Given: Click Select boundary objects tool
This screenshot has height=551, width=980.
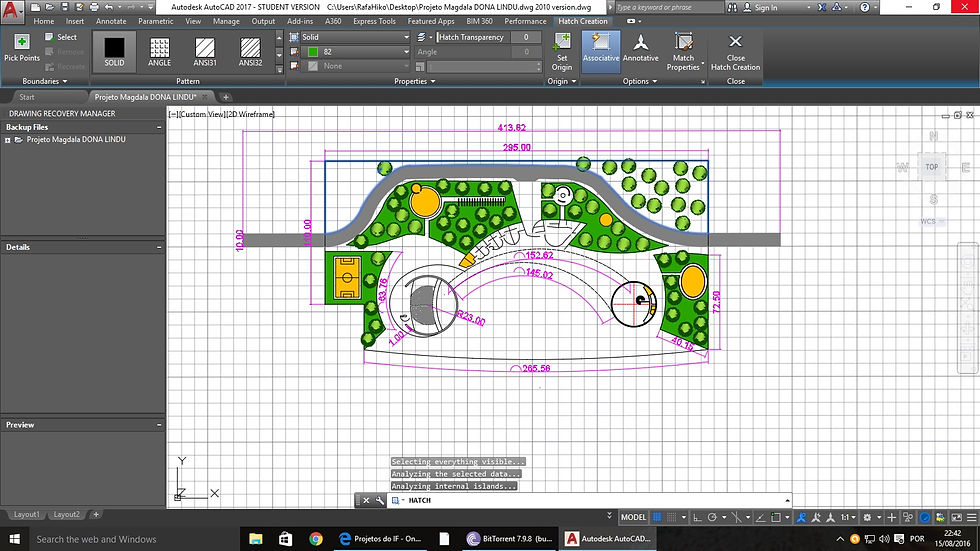Looking at the screenshot, I should [61, 37].
